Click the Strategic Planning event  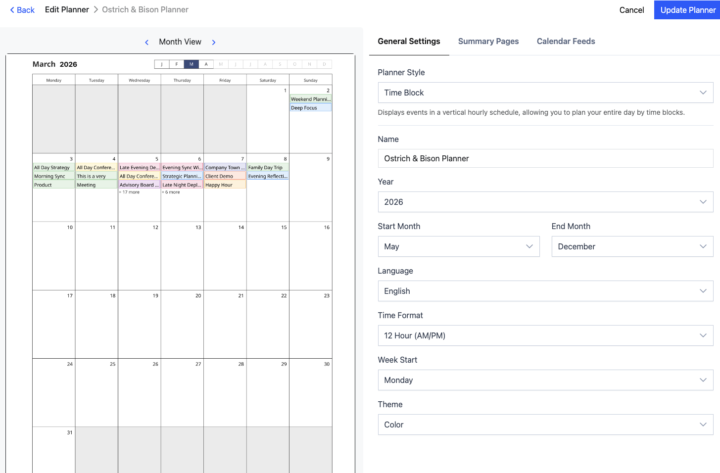coord(182,176)
